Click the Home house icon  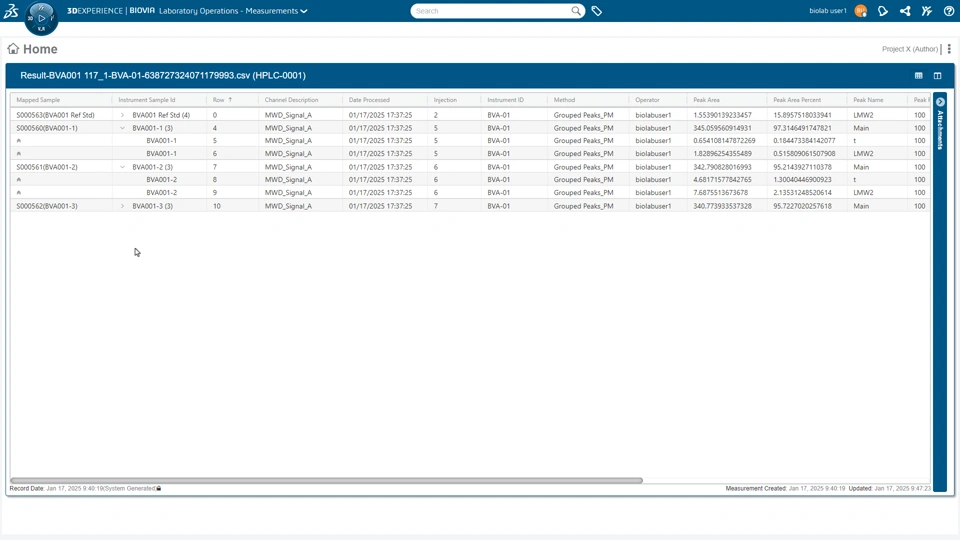(13, 48)
